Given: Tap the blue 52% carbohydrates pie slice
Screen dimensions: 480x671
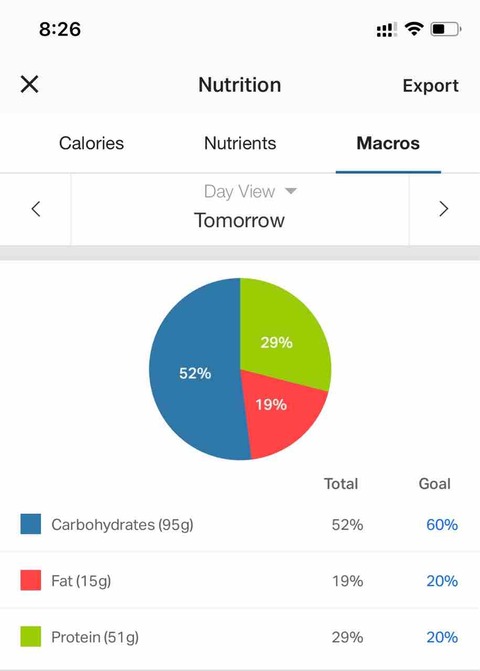Looking at the screenshot, I should 195,373.
